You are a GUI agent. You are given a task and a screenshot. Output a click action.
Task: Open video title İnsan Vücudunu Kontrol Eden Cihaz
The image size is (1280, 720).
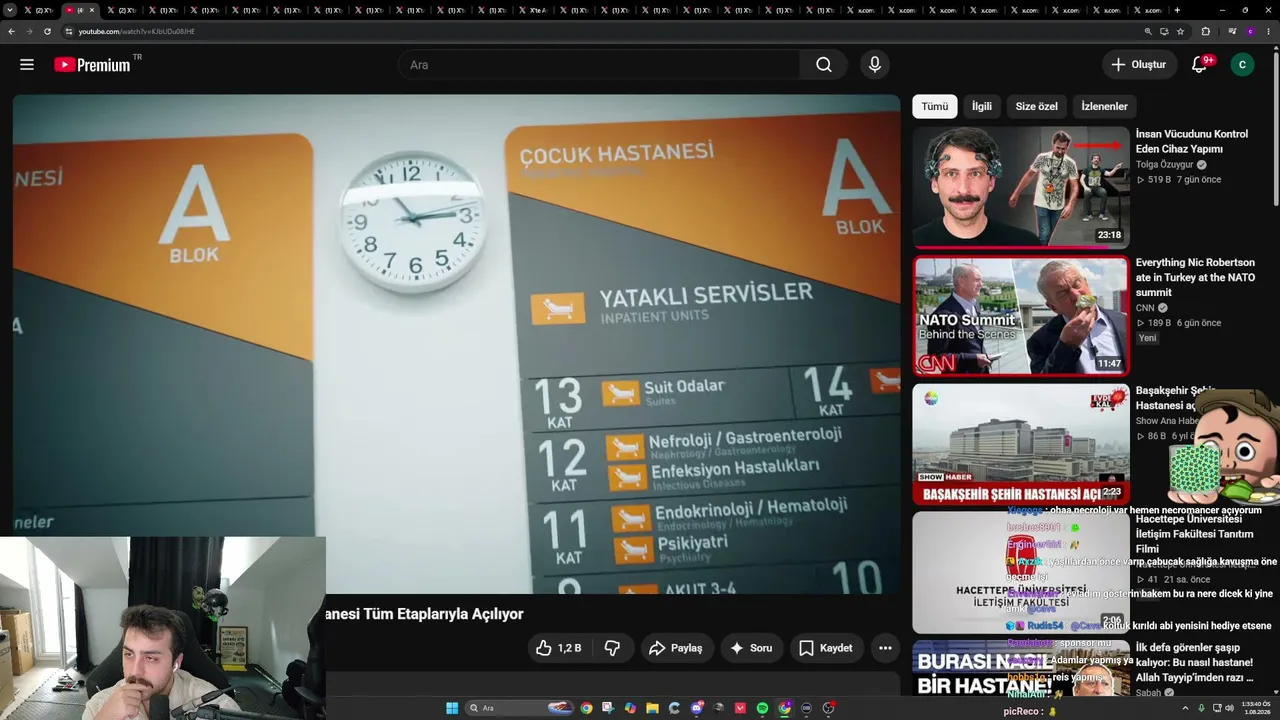(x=1192, y=141)
